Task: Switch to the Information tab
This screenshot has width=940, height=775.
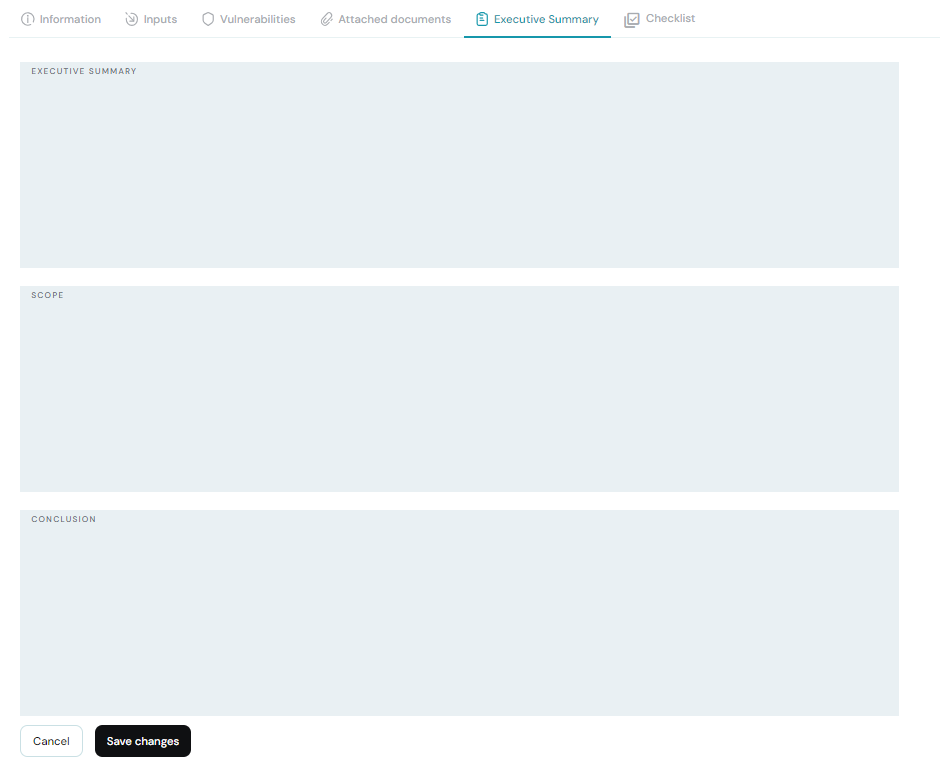Action: coord(70,19)
